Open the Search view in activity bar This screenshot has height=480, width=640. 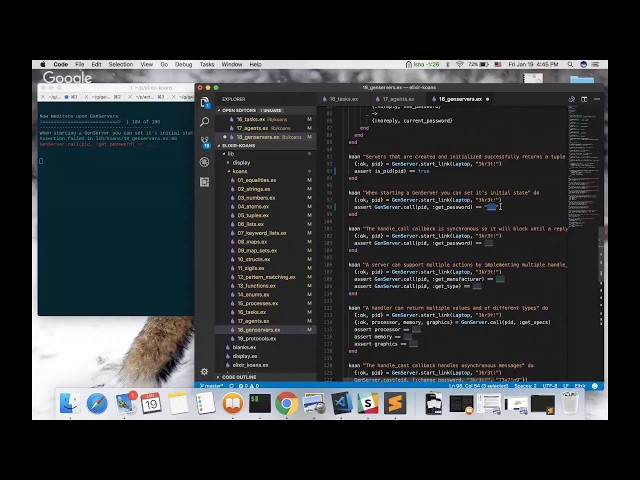click(x=205, y=122)
